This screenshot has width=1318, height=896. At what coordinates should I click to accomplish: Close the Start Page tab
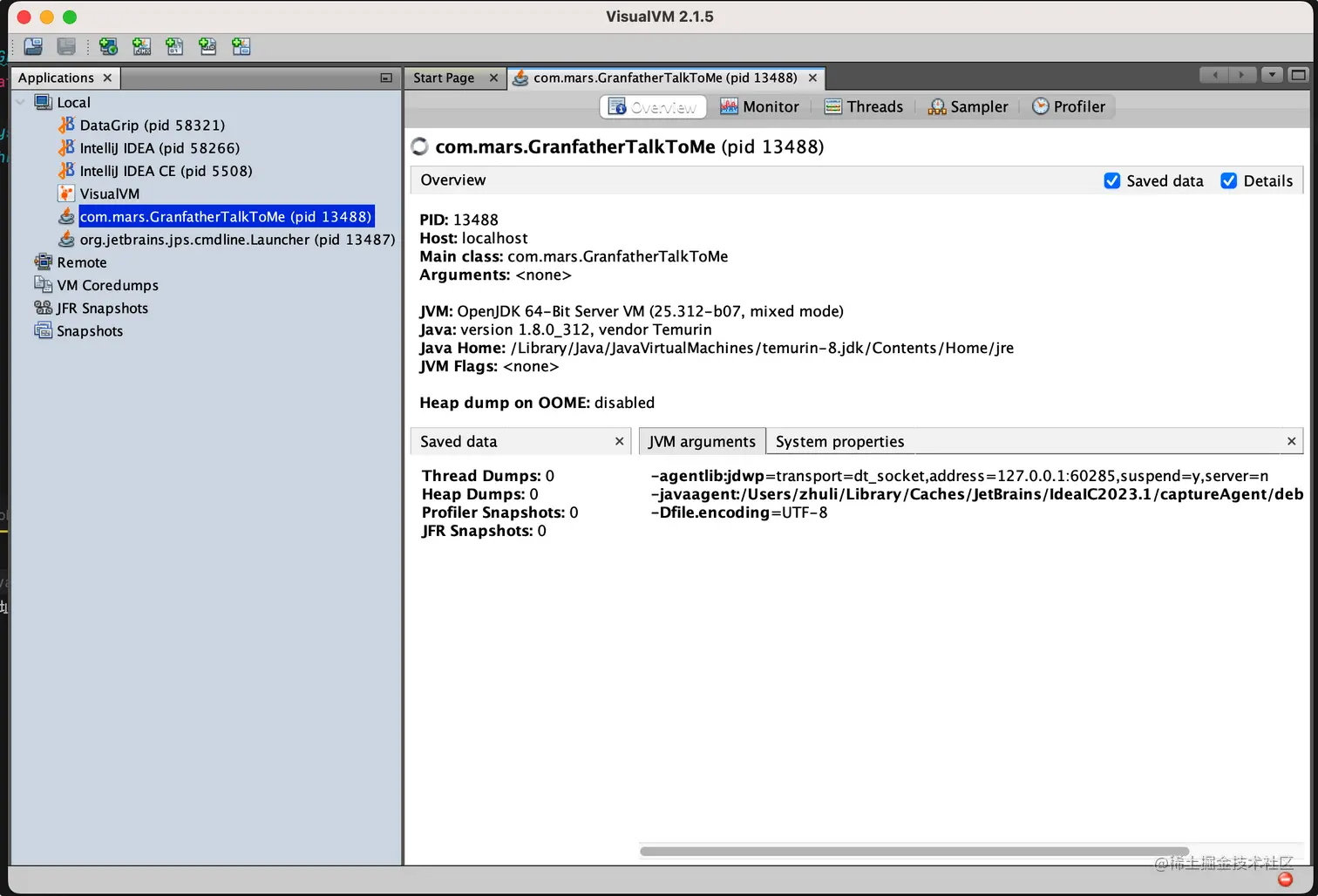pyautogui.click(x=493, y=78)
